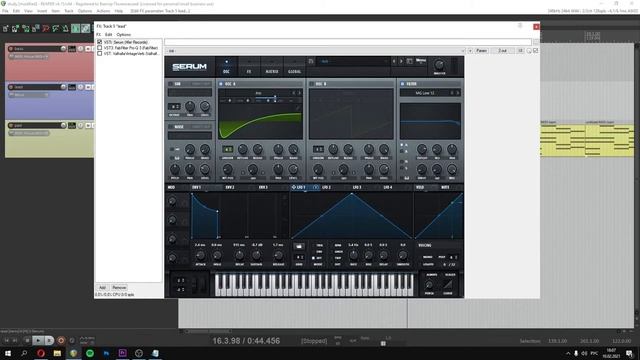Open Serum's FX tab
This screenshot has width=640, height=360.
tap(249, 67)
